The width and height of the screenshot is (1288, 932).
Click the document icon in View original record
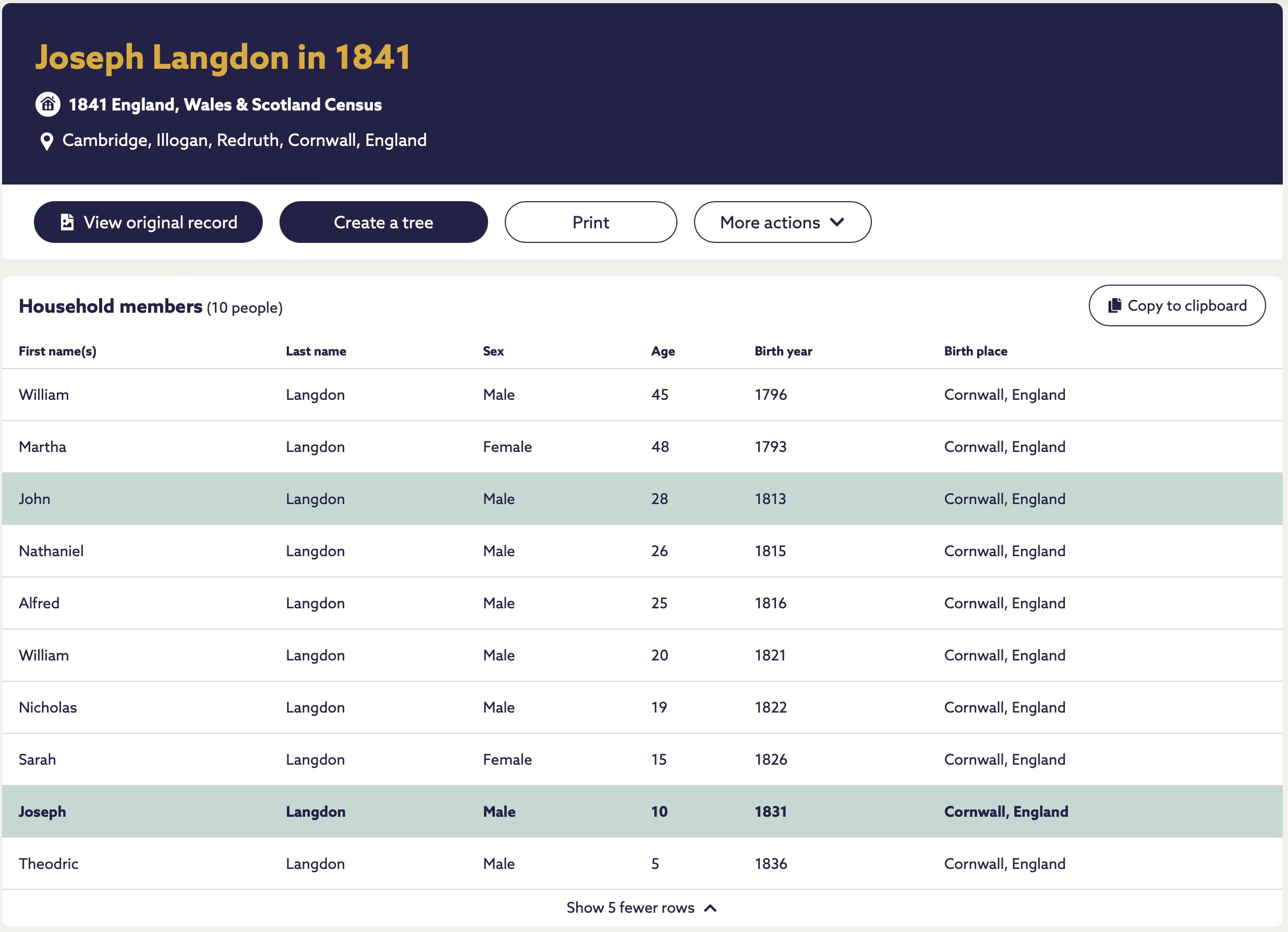(67, 222)
